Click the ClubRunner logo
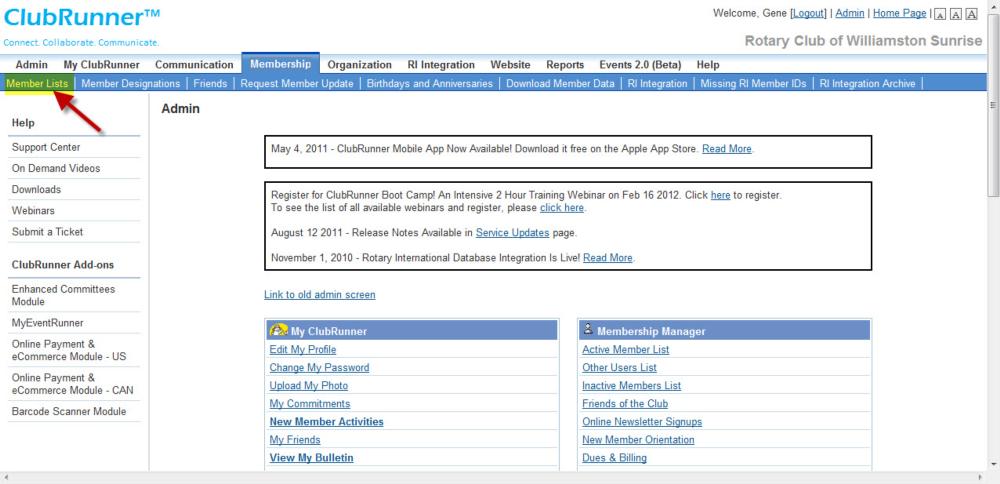The image size is (1000, 484). (82, 17)
